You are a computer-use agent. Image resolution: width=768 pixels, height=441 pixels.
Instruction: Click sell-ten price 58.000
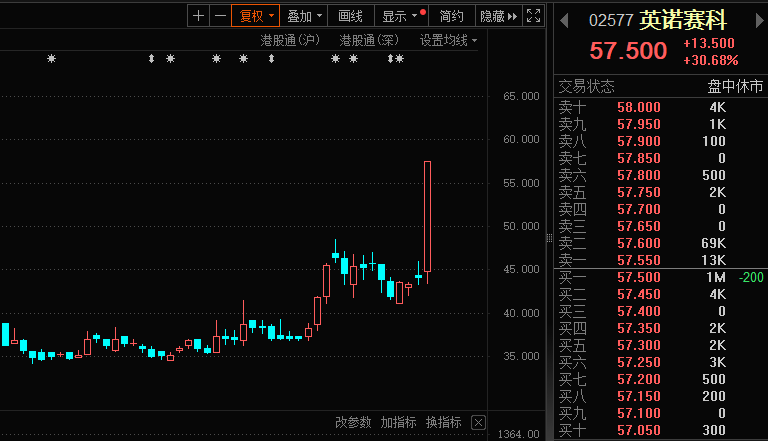639,107
